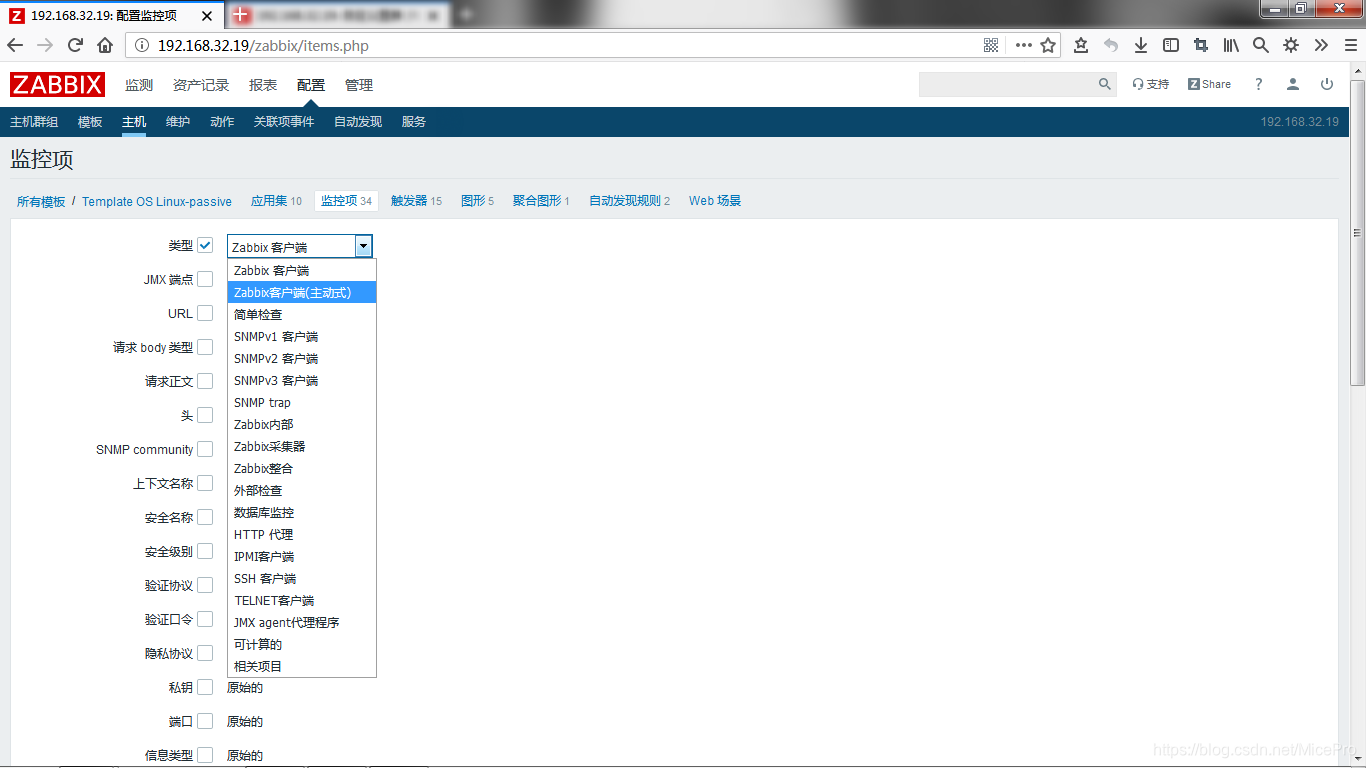Click the undo closed tab arrow icon
The image size is (1366, 768).
[1111, 45]
